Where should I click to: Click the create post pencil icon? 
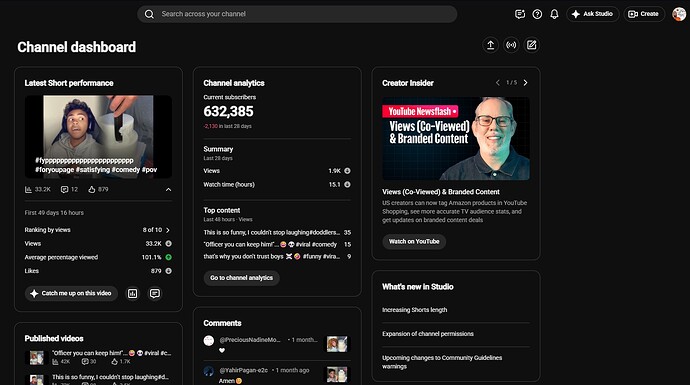pyautogui.click(x=532, y=45)
